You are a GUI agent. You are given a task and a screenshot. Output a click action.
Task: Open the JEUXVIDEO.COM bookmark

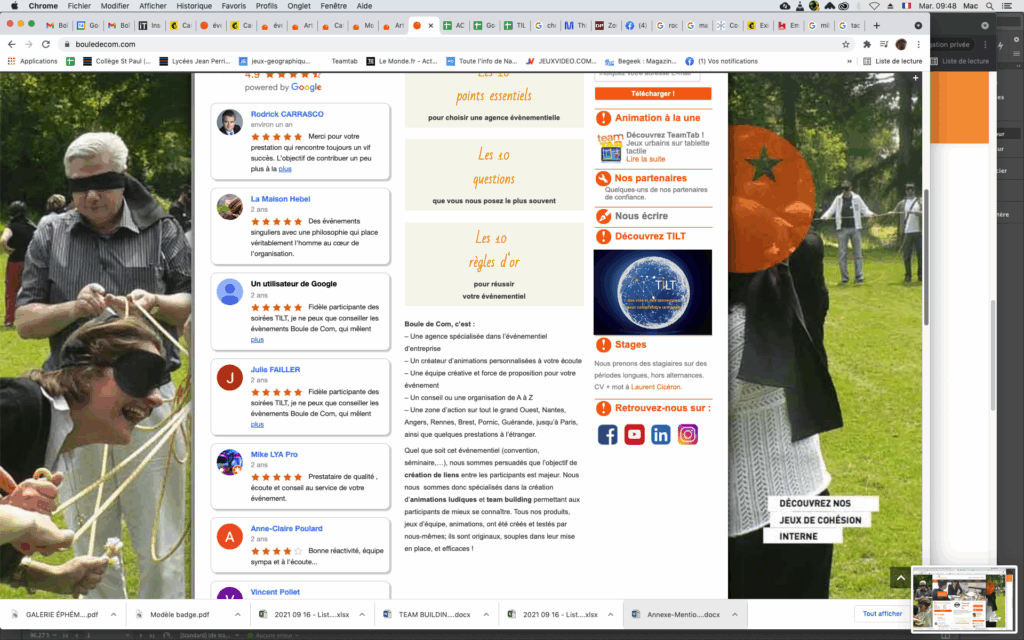click(x=561, y=61)
